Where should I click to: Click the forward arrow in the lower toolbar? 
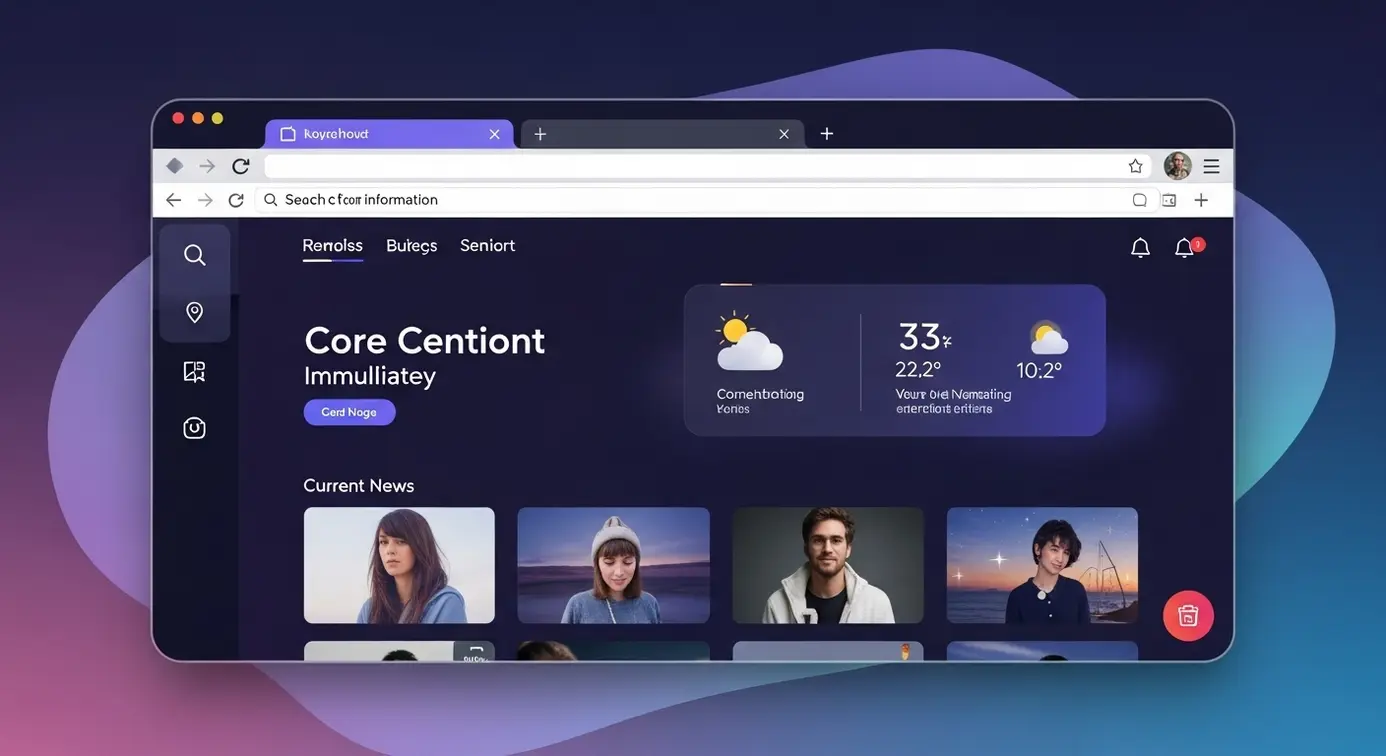pos(205,200)
